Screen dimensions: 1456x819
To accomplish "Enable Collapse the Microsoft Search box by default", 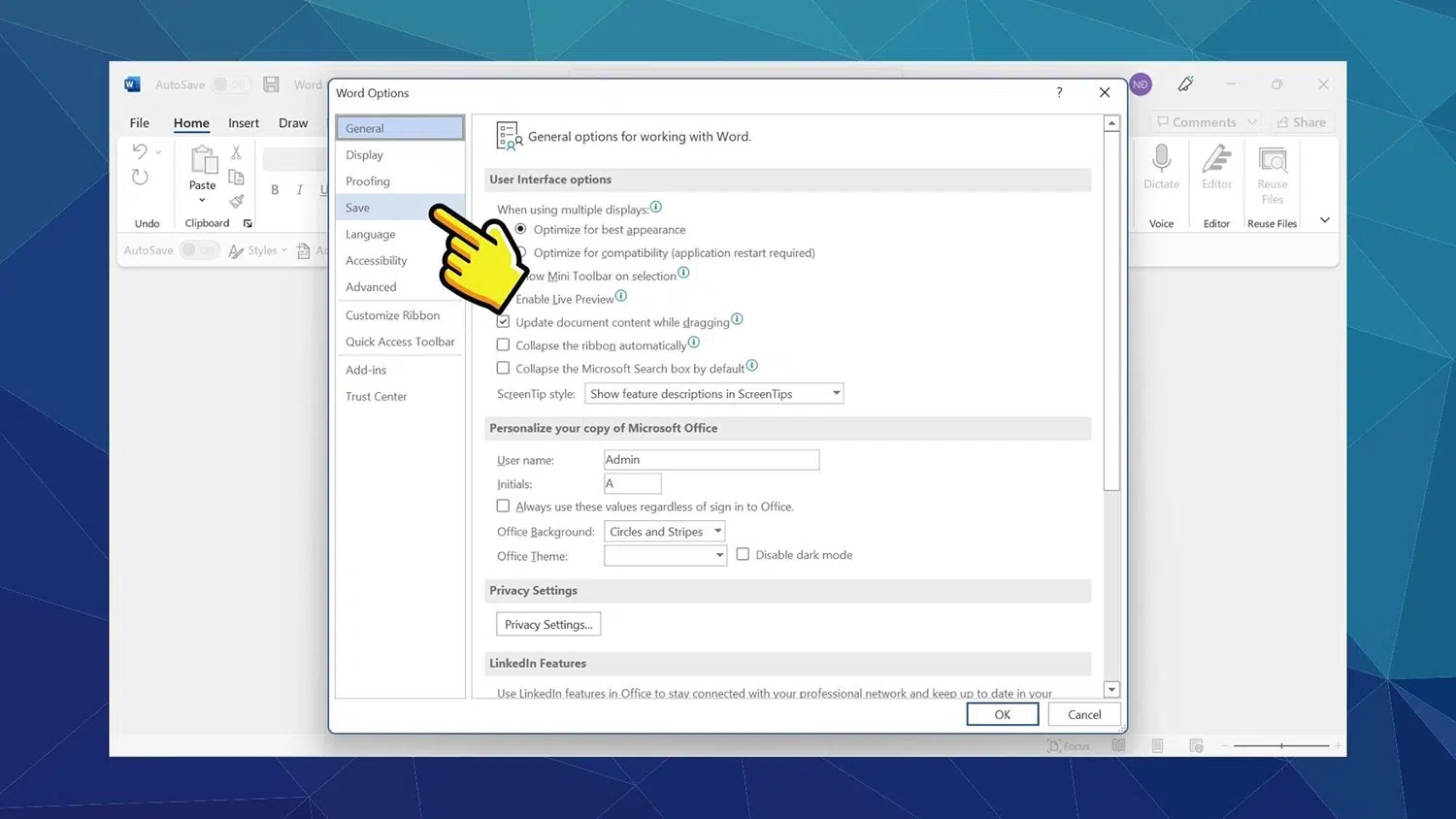I will pyautogui.click(x=503, y=368).
